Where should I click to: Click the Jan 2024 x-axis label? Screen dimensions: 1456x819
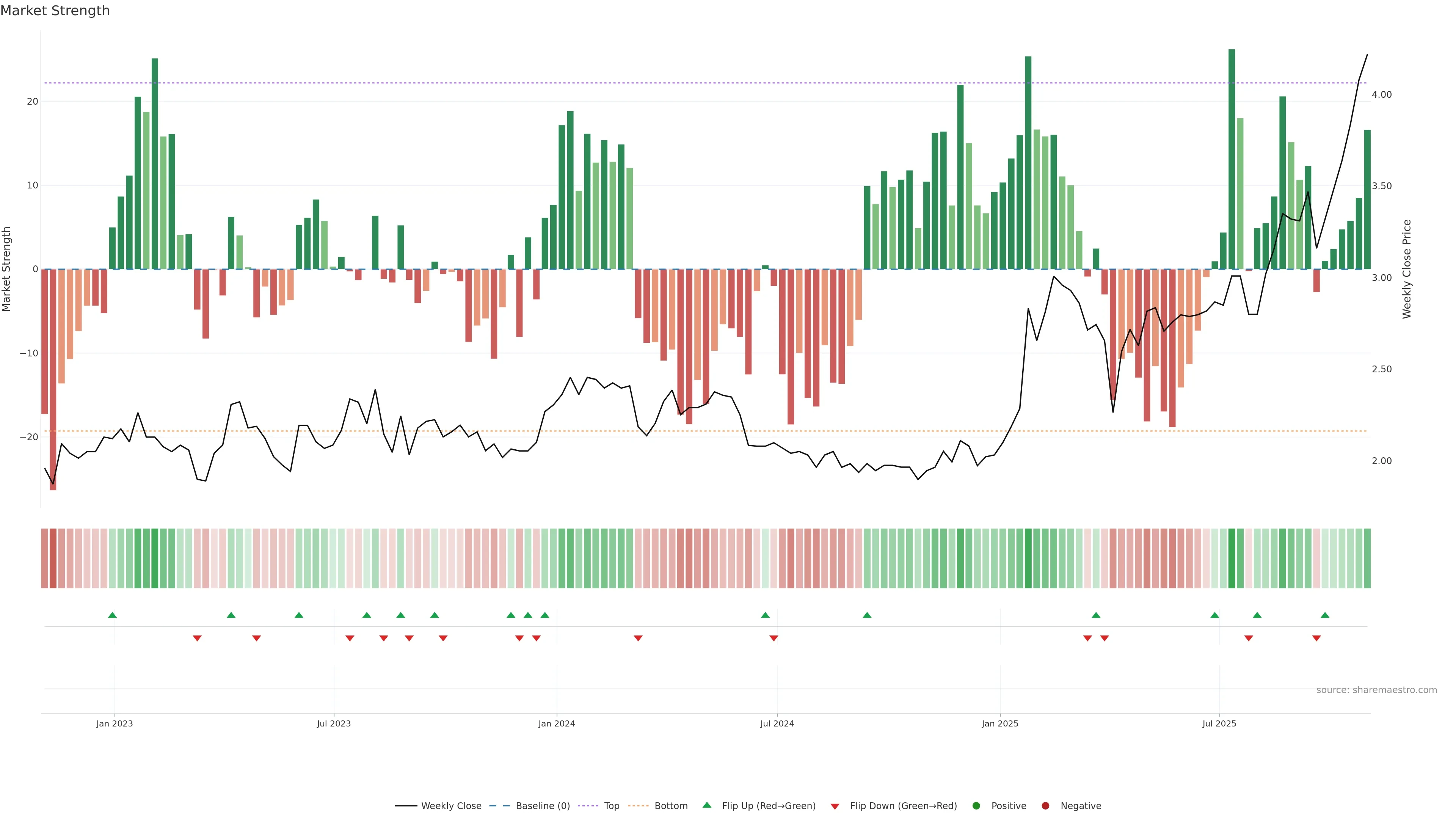coord(556,723)
